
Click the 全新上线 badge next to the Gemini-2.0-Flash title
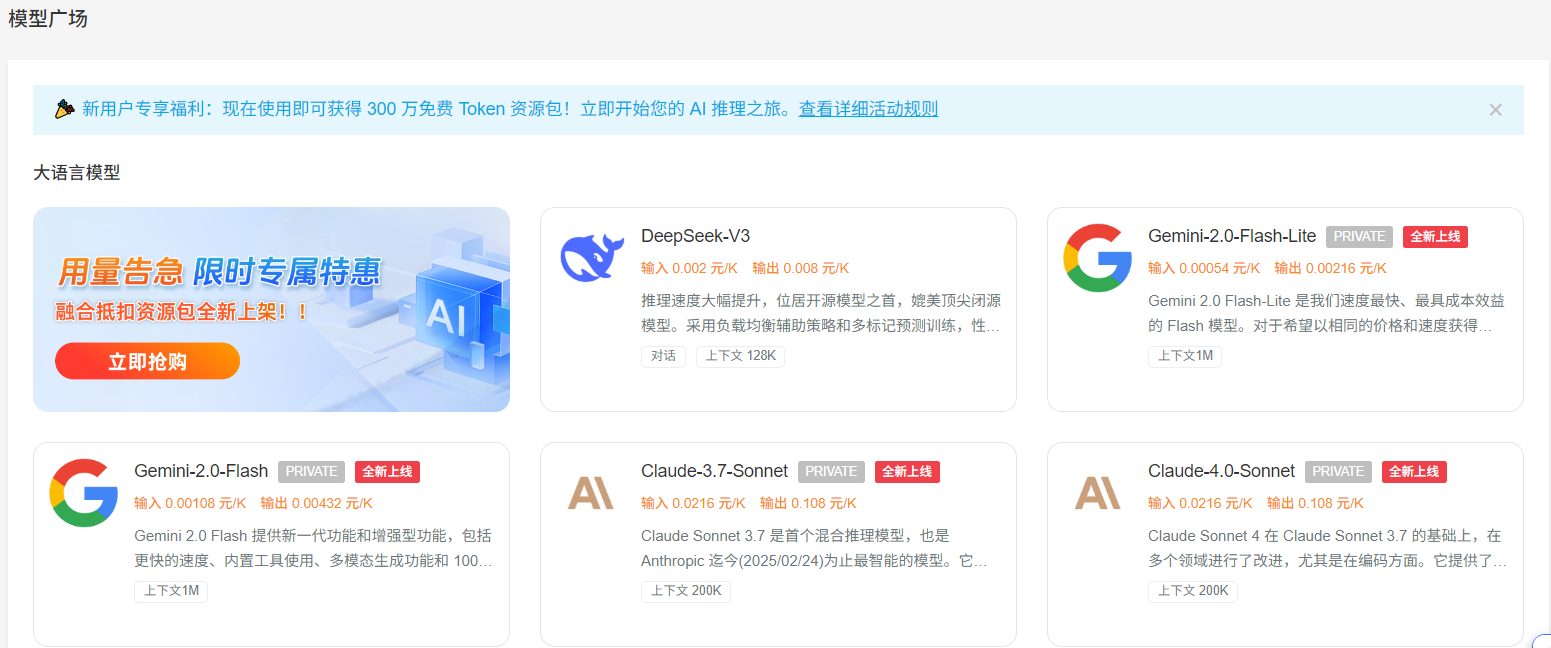point(387,472)
